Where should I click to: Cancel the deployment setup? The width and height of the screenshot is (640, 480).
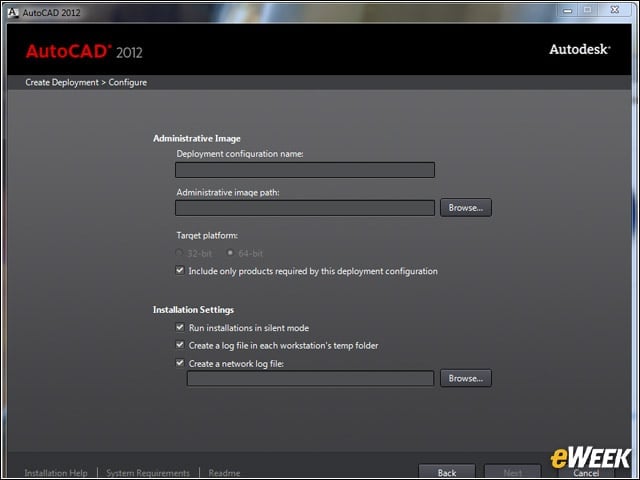(586, 473)
